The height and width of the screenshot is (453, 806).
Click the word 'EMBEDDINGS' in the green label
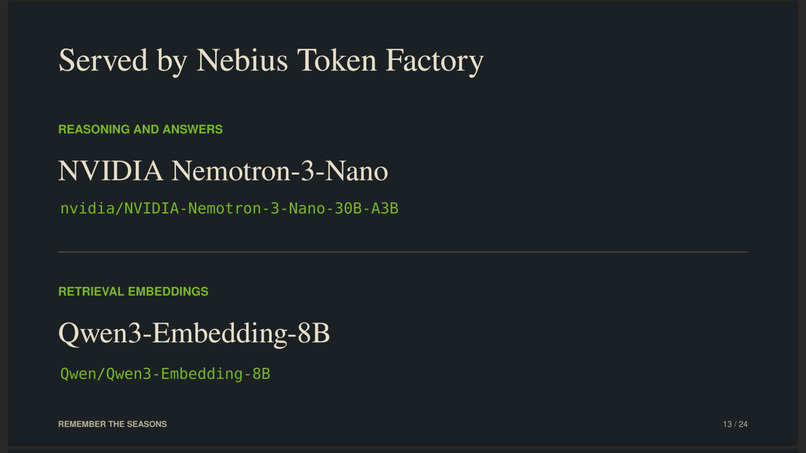(x=169, y=292)
